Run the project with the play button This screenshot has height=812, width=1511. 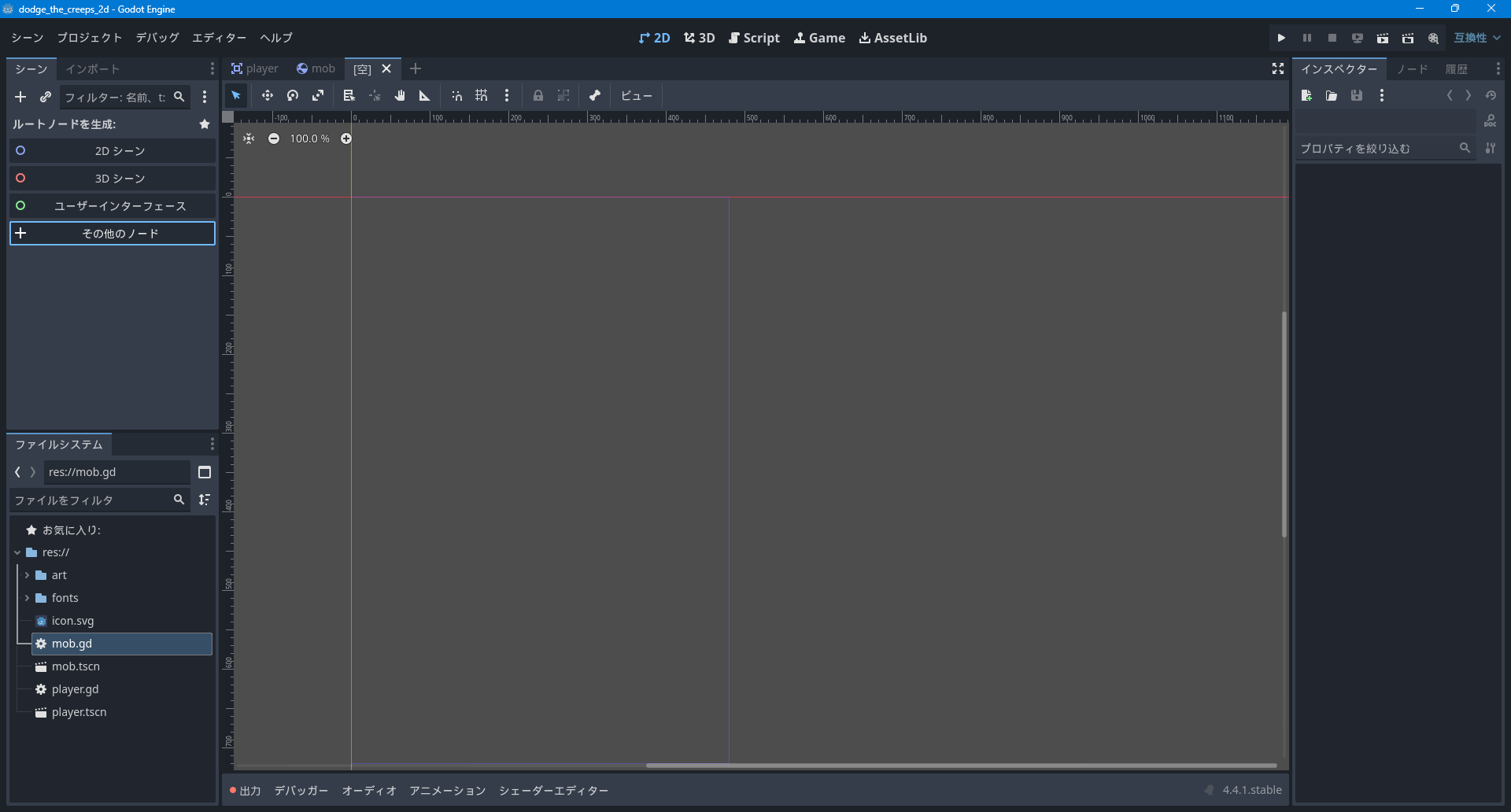coord(1282,38)
